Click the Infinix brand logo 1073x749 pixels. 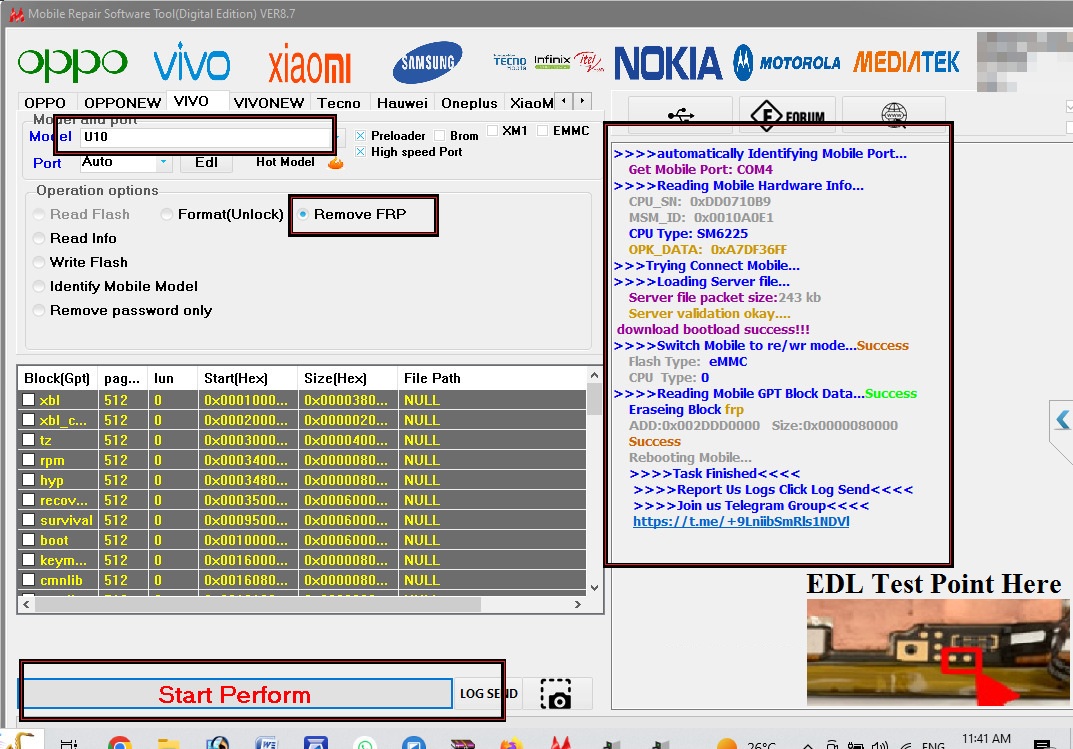pyautogui.click(x=552, y=62)
